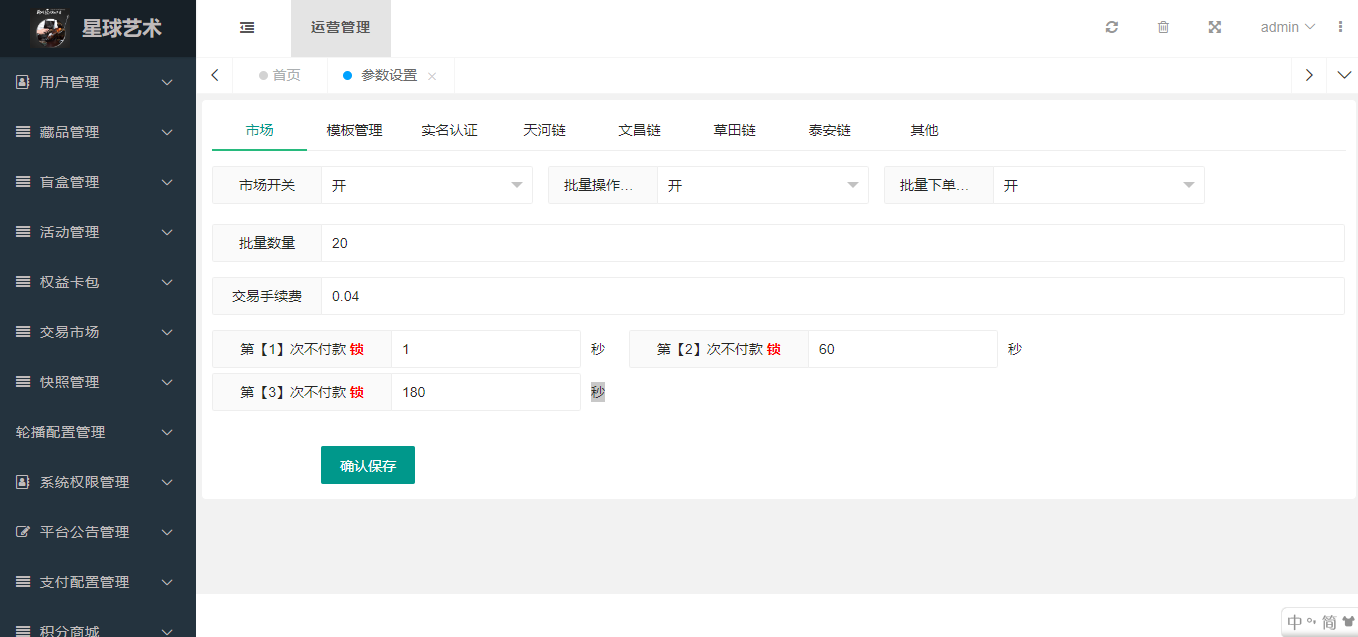The width and height of the screenshot is (1358, 637).
Task: Switch to the 实名认证 tab
Action: (x=449, y=131)
